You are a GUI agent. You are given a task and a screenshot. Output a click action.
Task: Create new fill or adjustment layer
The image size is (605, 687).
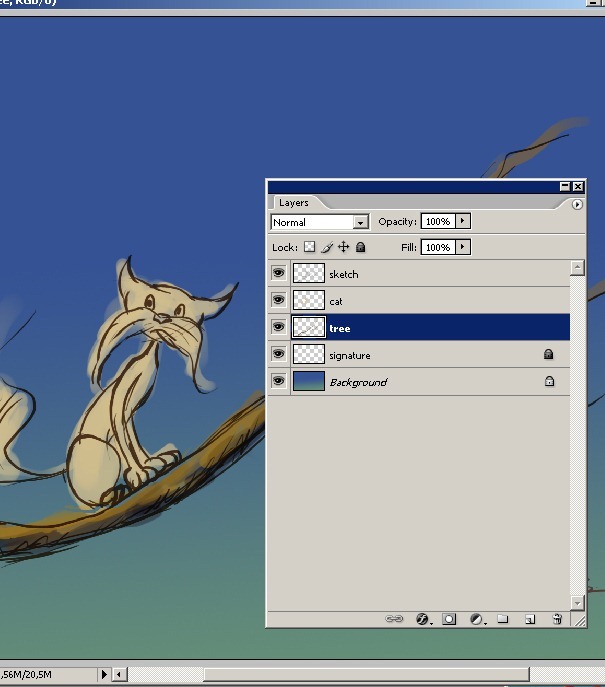point(477,619)
